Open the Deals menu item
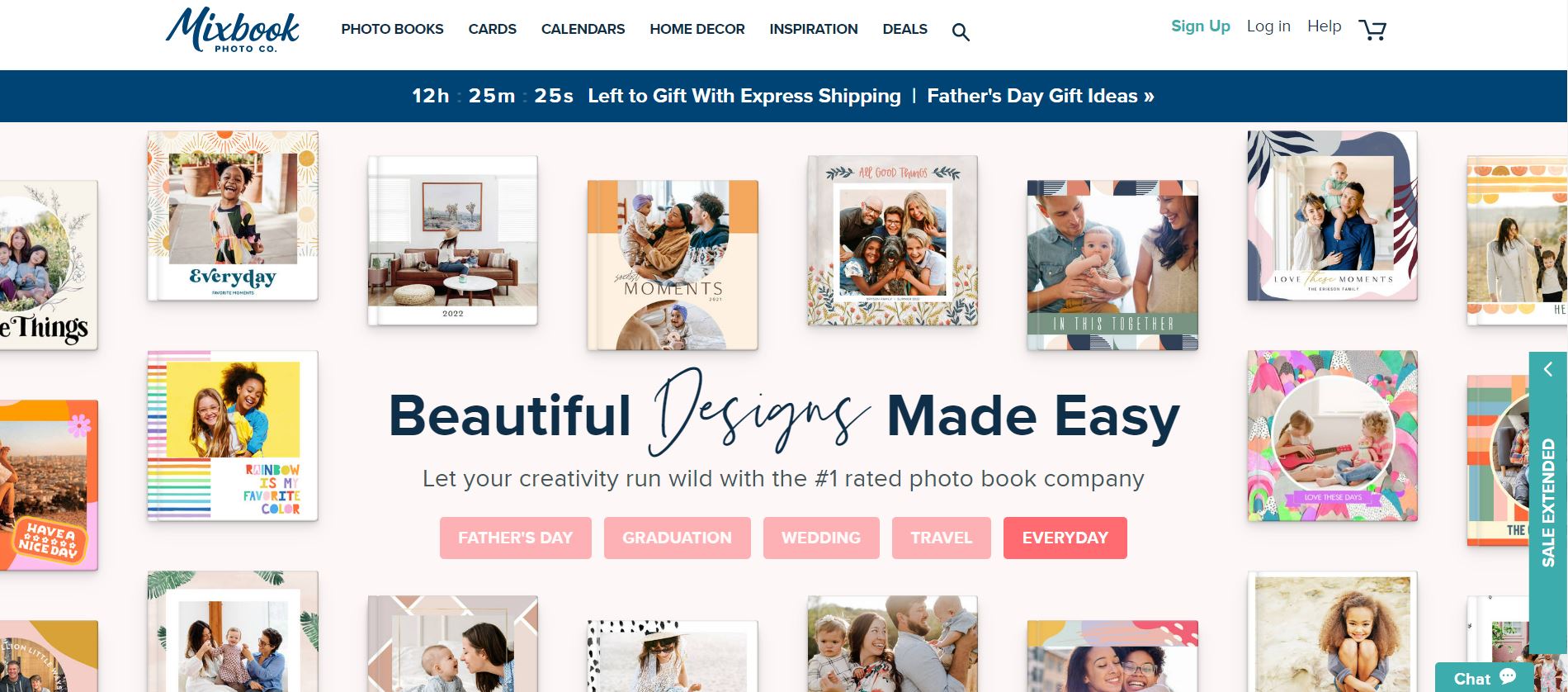 click(x=904, y=29)
